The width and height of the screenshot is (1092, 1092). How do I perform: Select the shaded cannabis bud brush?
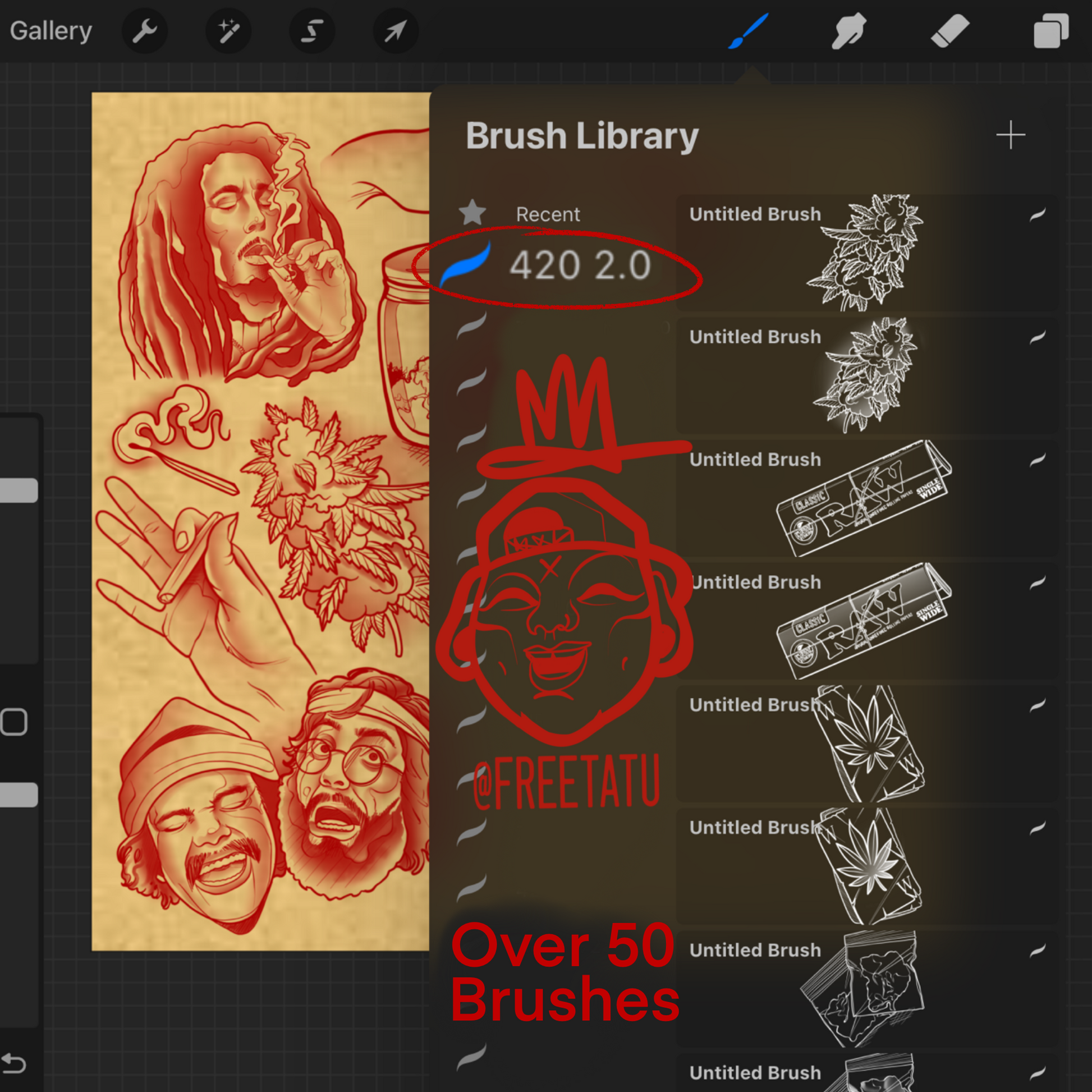[865, 375]
